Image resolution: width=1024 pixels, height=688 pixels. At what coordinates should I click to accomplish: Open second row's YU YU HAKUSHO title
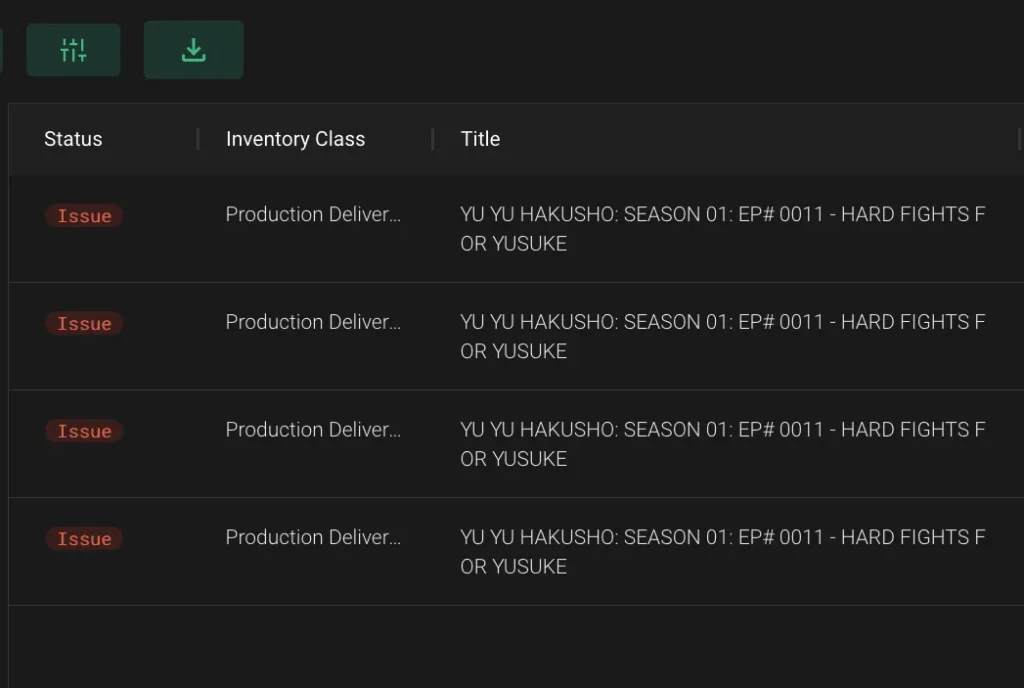point(722,336)
